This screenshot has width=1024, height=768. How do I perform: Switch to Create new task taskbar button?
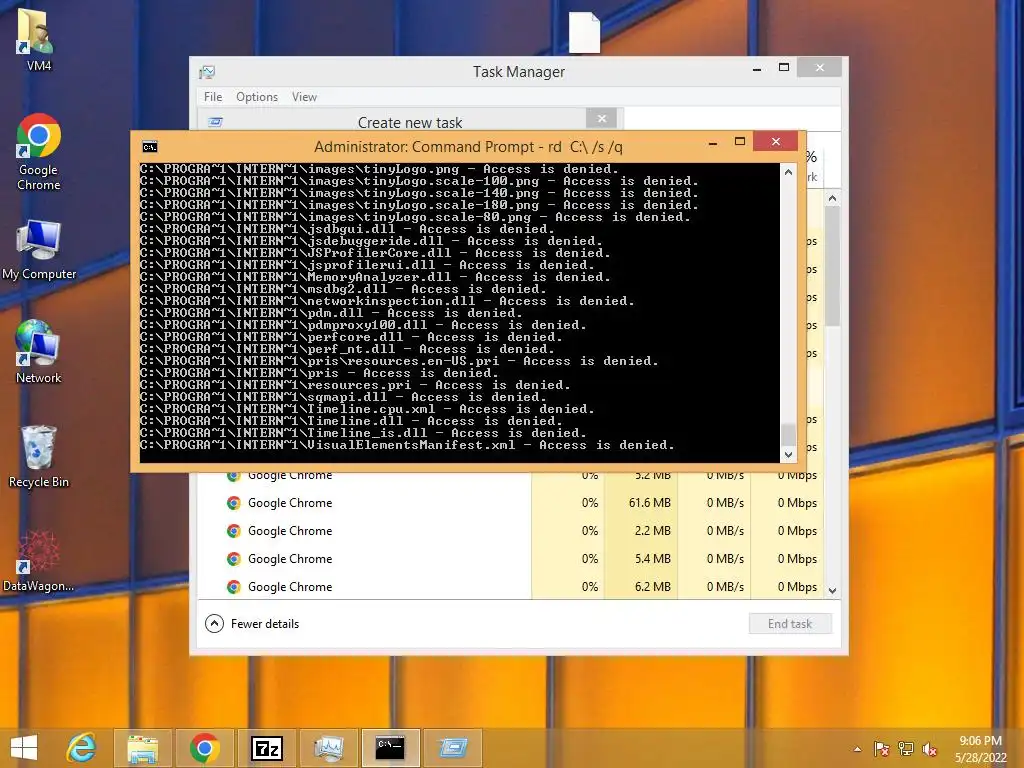click(453, 748)
